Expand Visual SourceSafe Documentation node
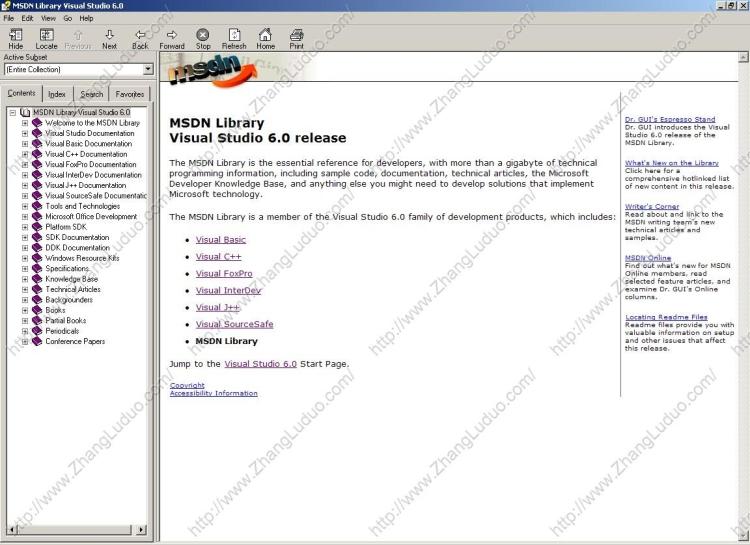 tap(25, 196)
